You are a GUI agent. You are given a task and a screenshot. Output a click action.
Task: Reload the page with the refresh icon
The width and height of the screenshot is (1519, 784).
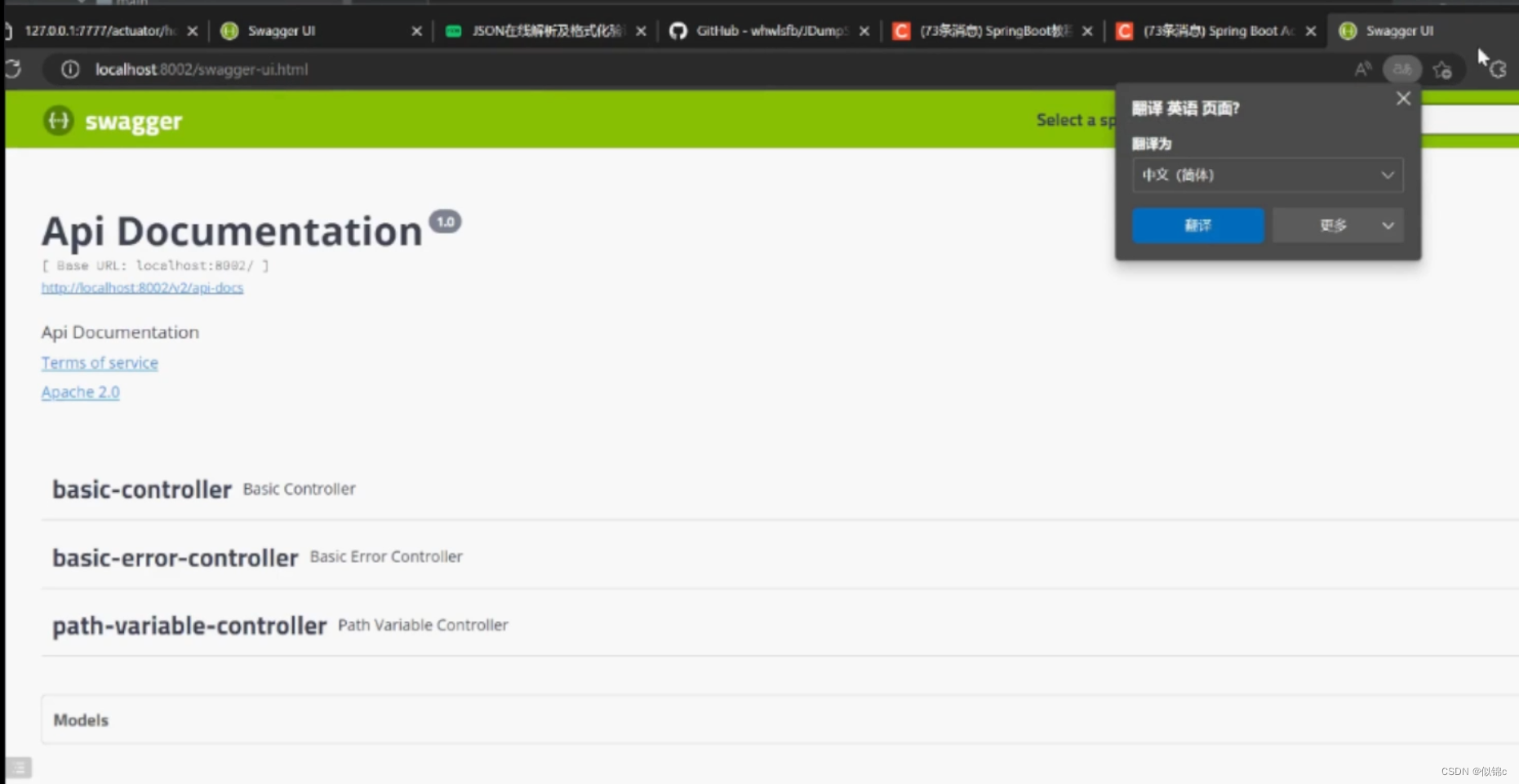[12, 69]
